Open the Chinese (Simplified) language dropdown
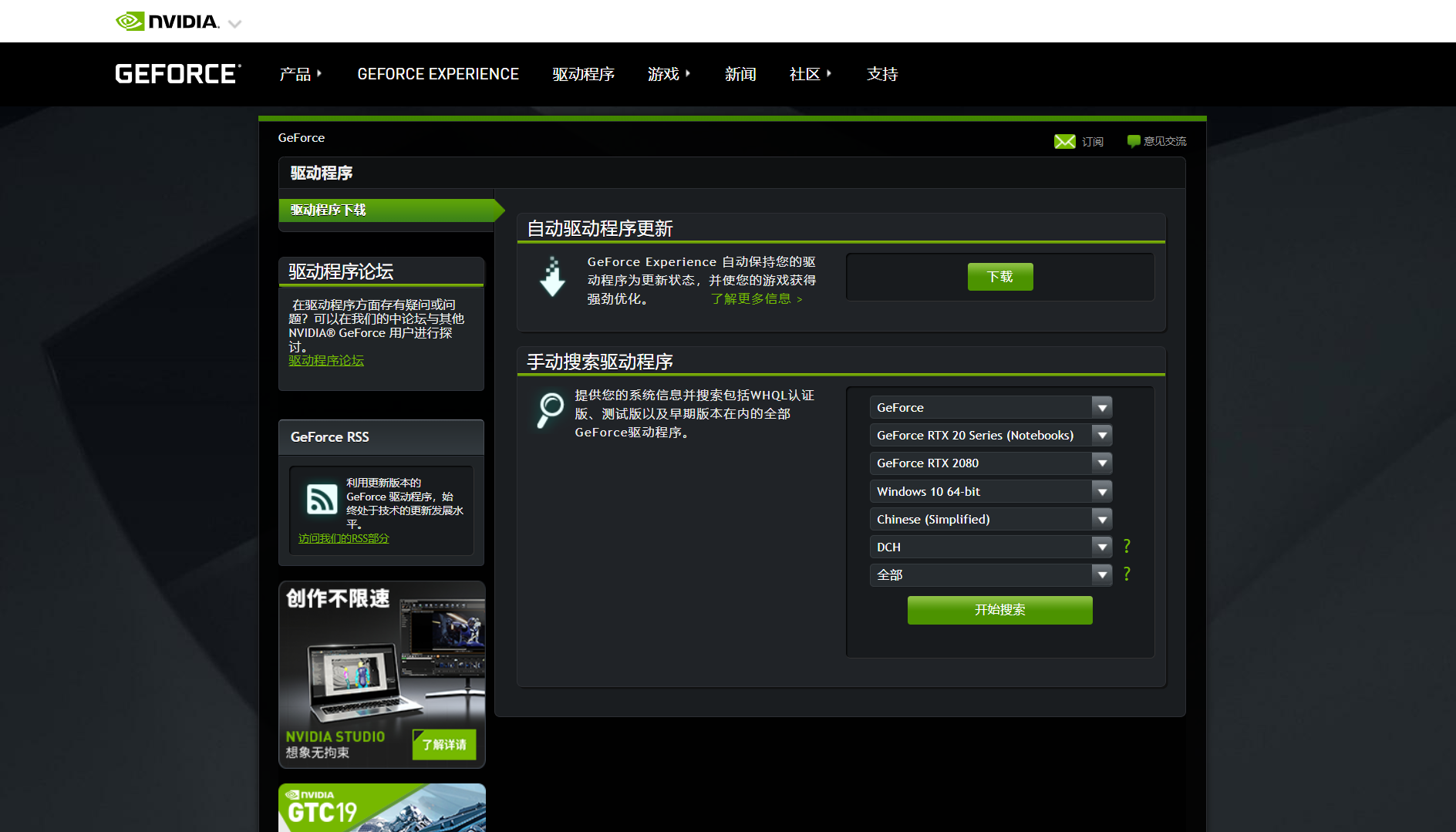Screen dimensions: 1456x832 tap(990, 519)
